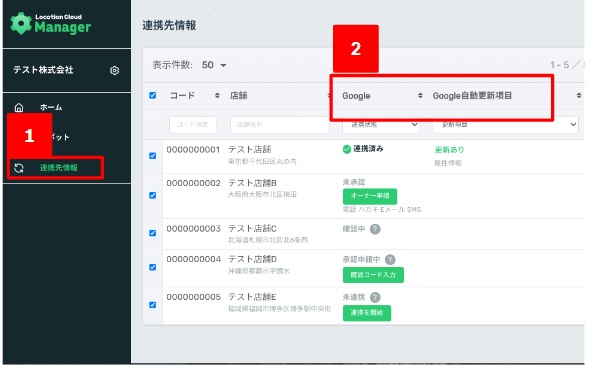
Task: Click the 連携を開始 button
Action: 367,313
